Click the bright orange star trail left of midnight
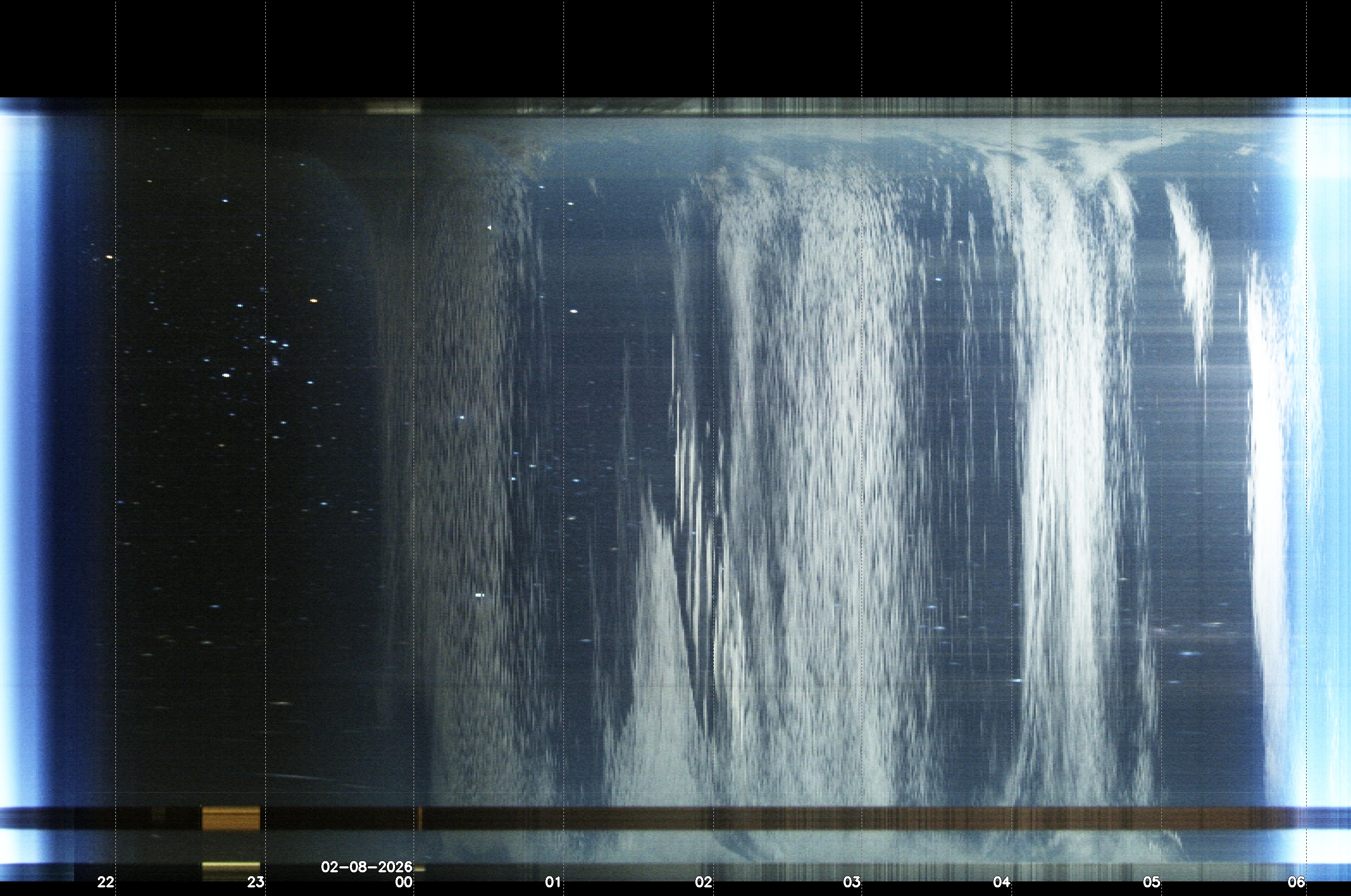Viewport: 1351px width, 896px height. pyautogui.click(x=313, y=300)
